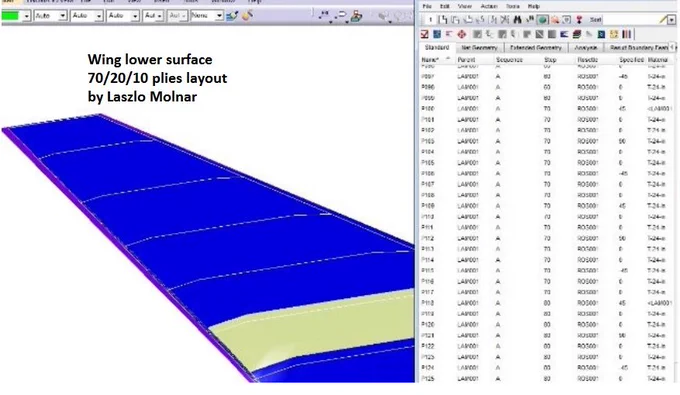Viewport: 680px width, 395px height.
Task: Open the Sort field dropdown arrow
Action: tap(671, 20)
